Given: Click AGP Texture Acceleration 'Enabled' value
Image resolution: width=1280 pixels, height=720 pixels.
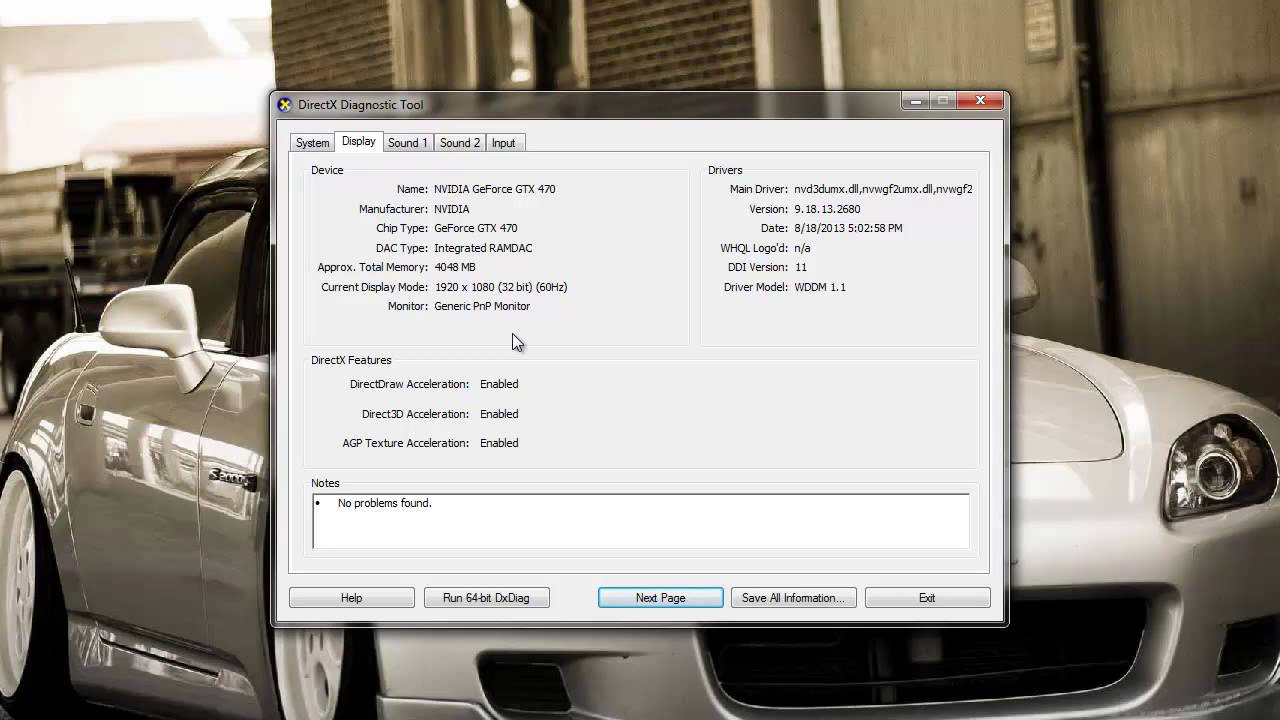Looking at the screenshot, I should 498,443.
